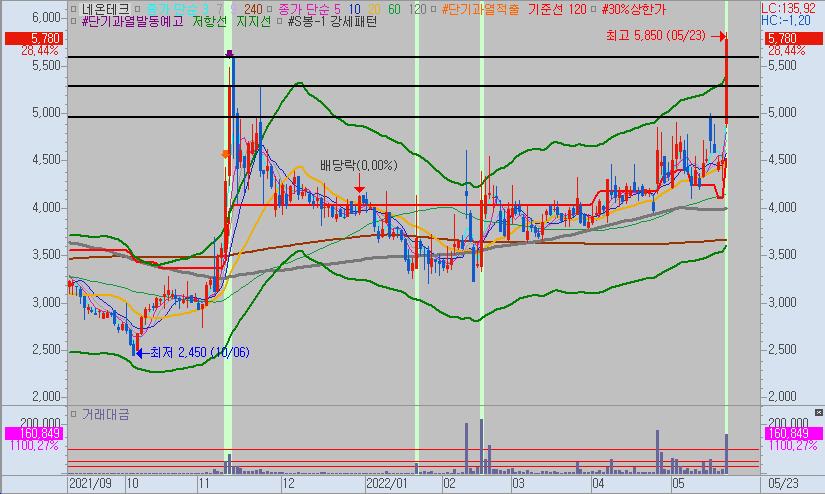Toggle the #30%상한가 indicator checkbox
This screenshot has width=825, height=494.
[593, 9]
